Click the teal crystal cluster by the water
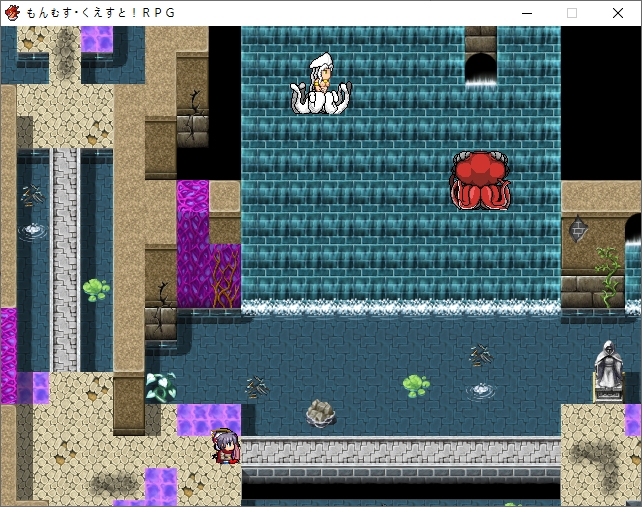Image resolution: width=642 pixels, height=507 pixels. [x=161, y=387]
